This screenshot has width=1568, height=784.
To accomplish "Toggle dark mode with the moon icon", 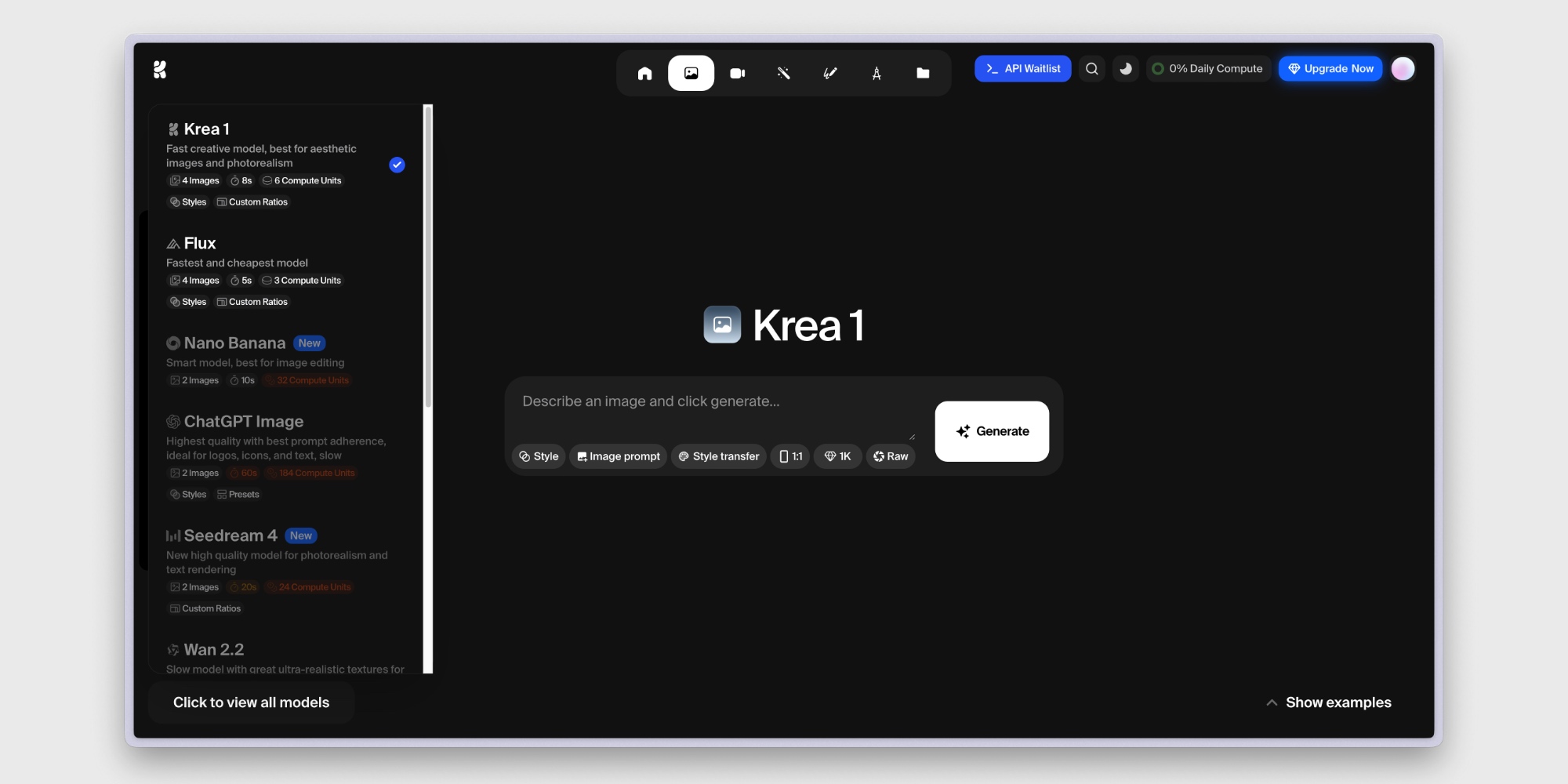I will pyautogui.click(x=1126, y=68).
